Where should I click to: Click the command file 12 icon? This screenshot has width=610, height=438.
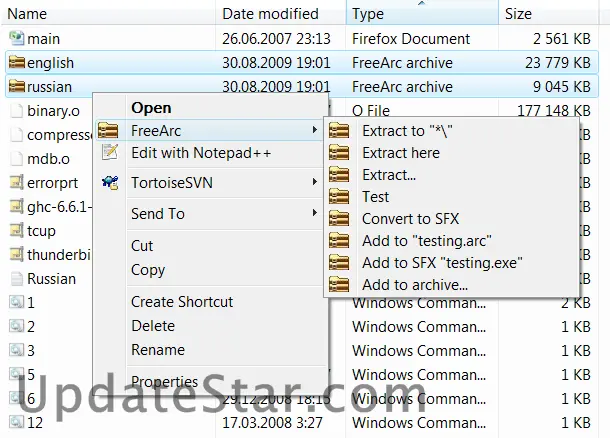[x=16, y=422]
